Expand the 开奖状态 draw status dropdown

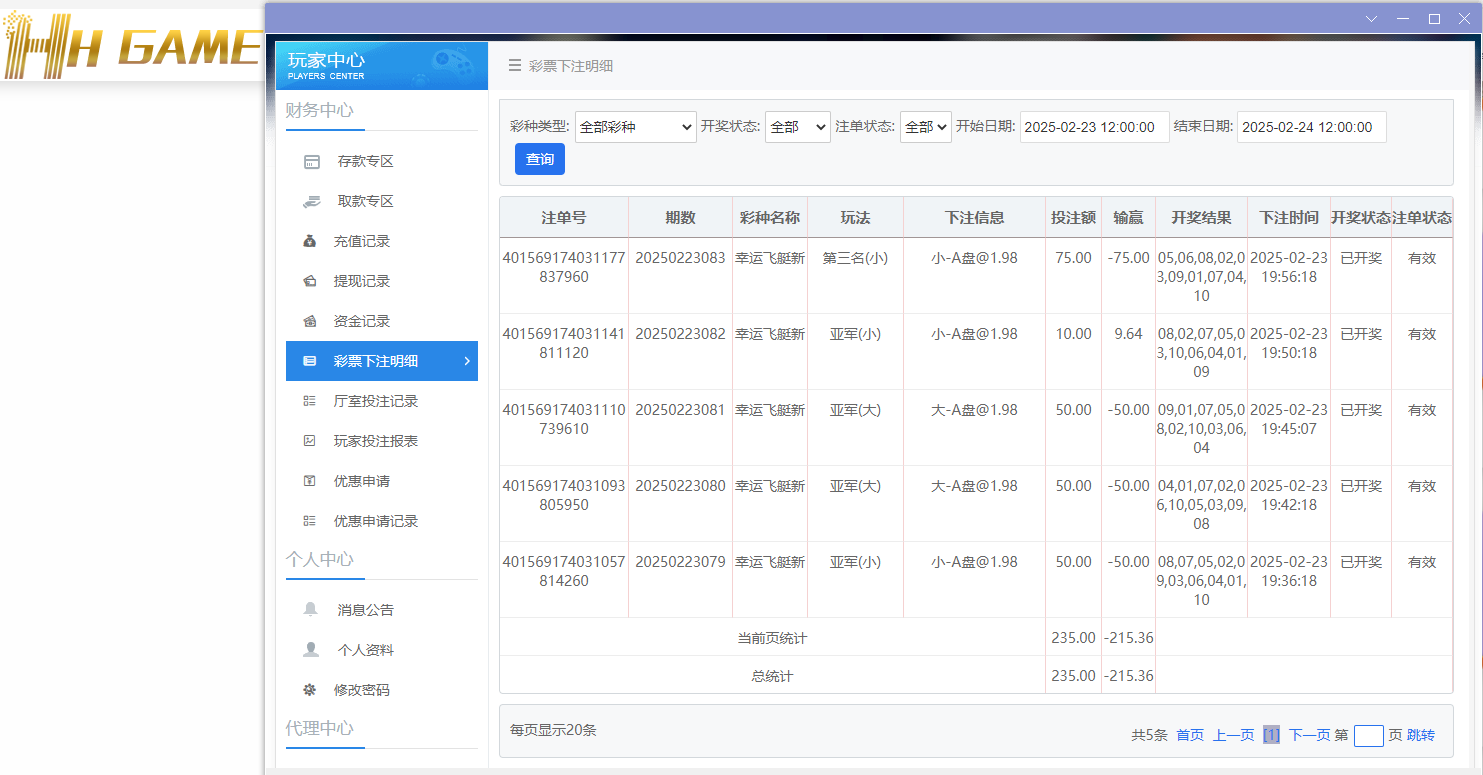(x=797, y=126)
